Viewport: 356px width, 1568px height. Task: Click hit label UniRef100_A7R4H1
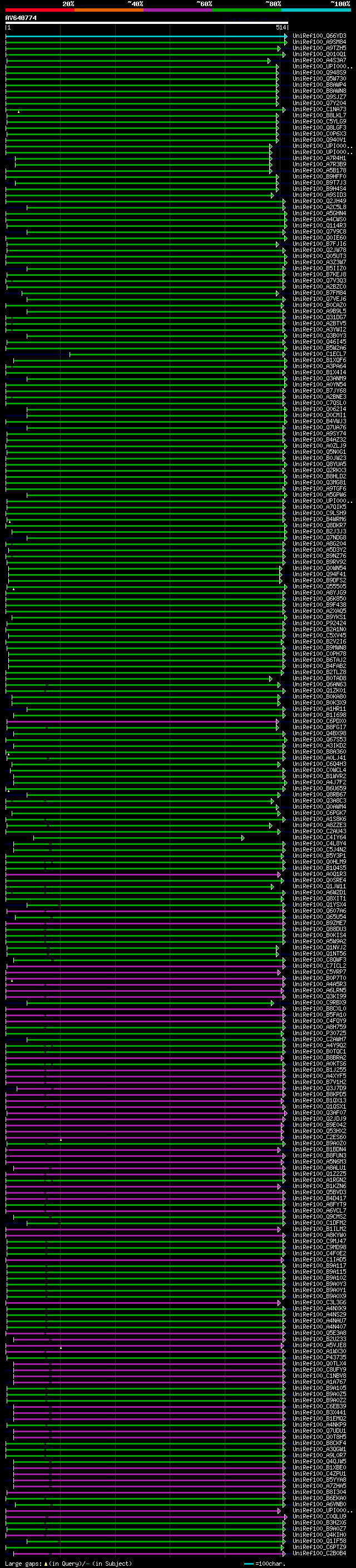click(x=319, y=159)
